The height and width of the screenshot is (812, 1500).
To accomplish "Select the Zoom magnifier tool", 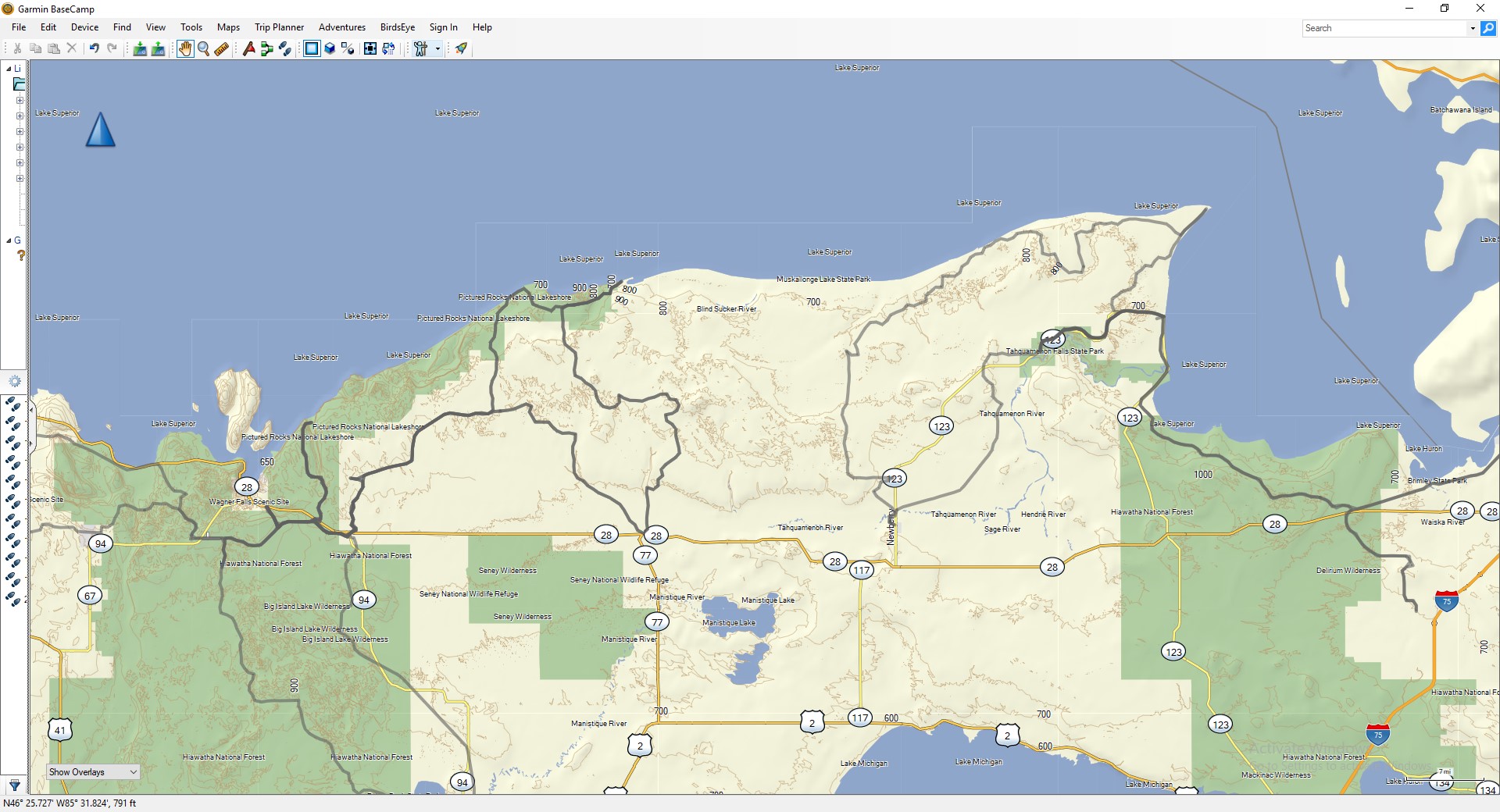I will point(204,48).
